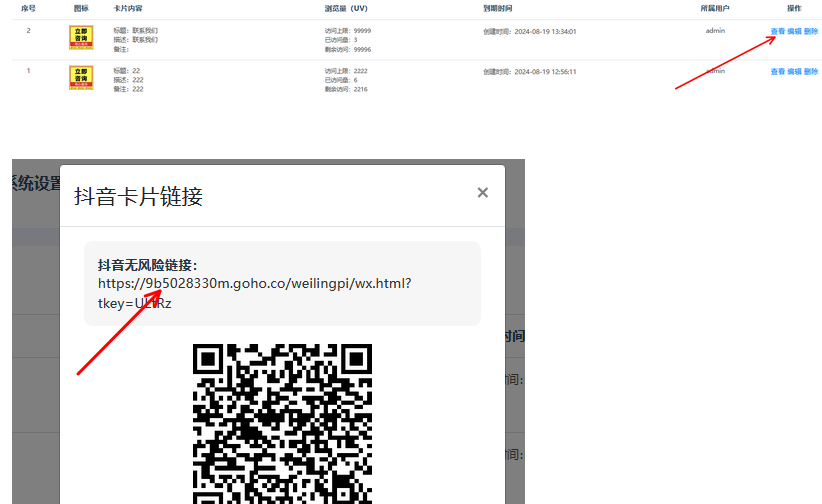Click 已访问量: 3 text in row 2
The image size is (822, 504).
(x=341, y=39)
